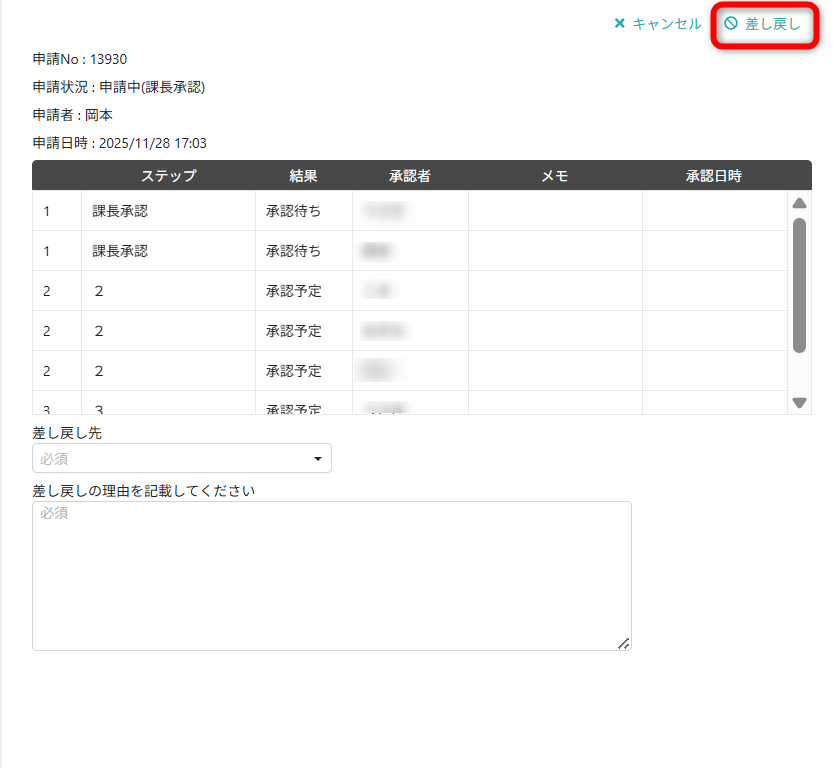Click the キャンセル button
Screen dimensions: 833x768
click(x=658, y=24)
